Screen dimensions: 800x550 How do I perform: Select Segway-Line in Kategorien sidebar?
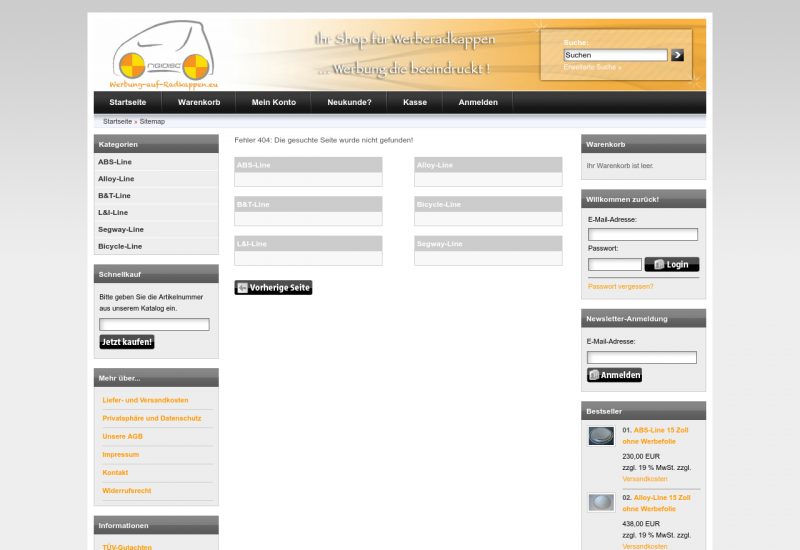coord(121,229)
